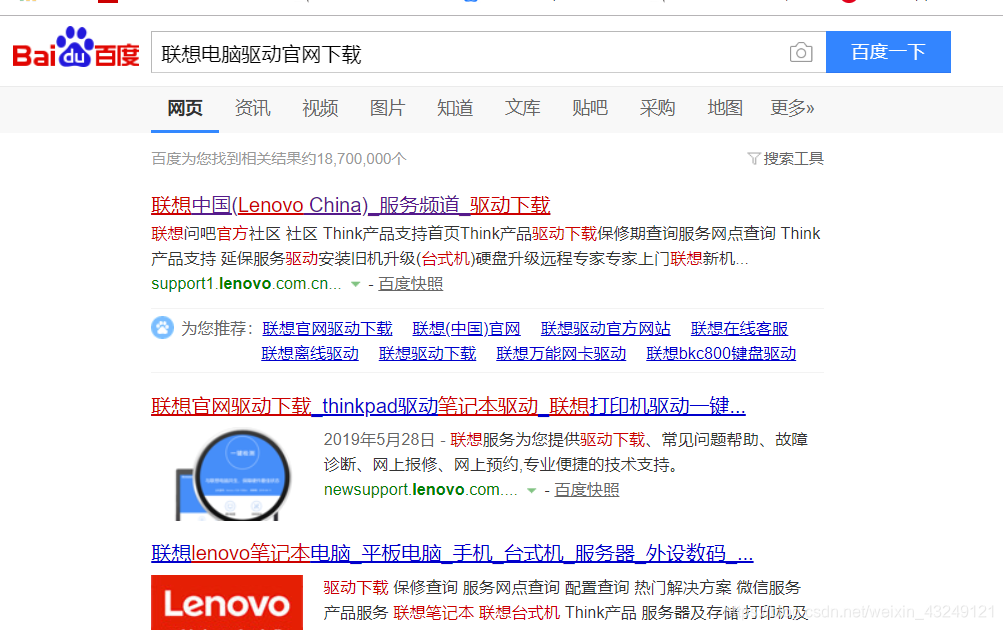Click the Baidu paw recommendation icon
Viewport: 1003px width, 630px height.
162,328
